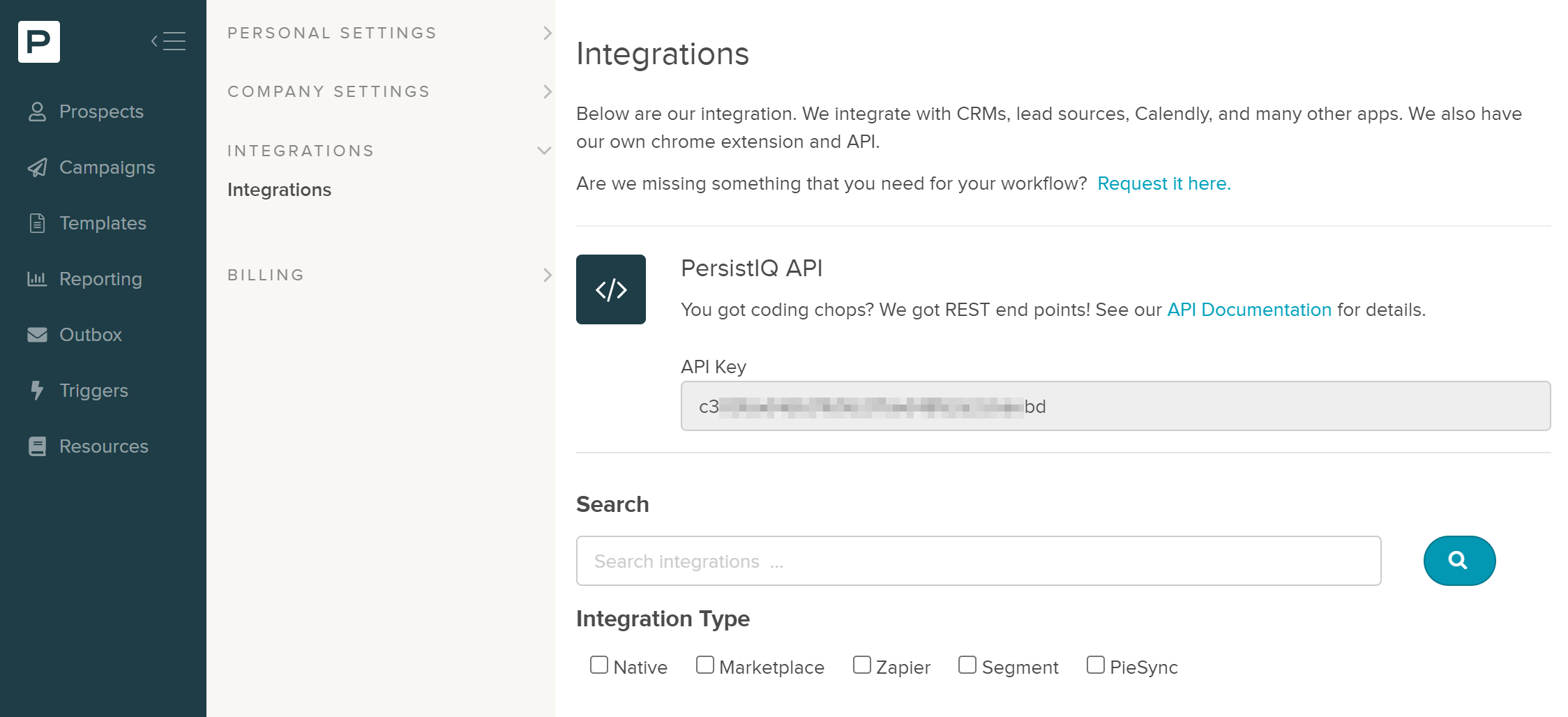
Task: Click the 'Search' section heading
Action: tap(612, 504)
